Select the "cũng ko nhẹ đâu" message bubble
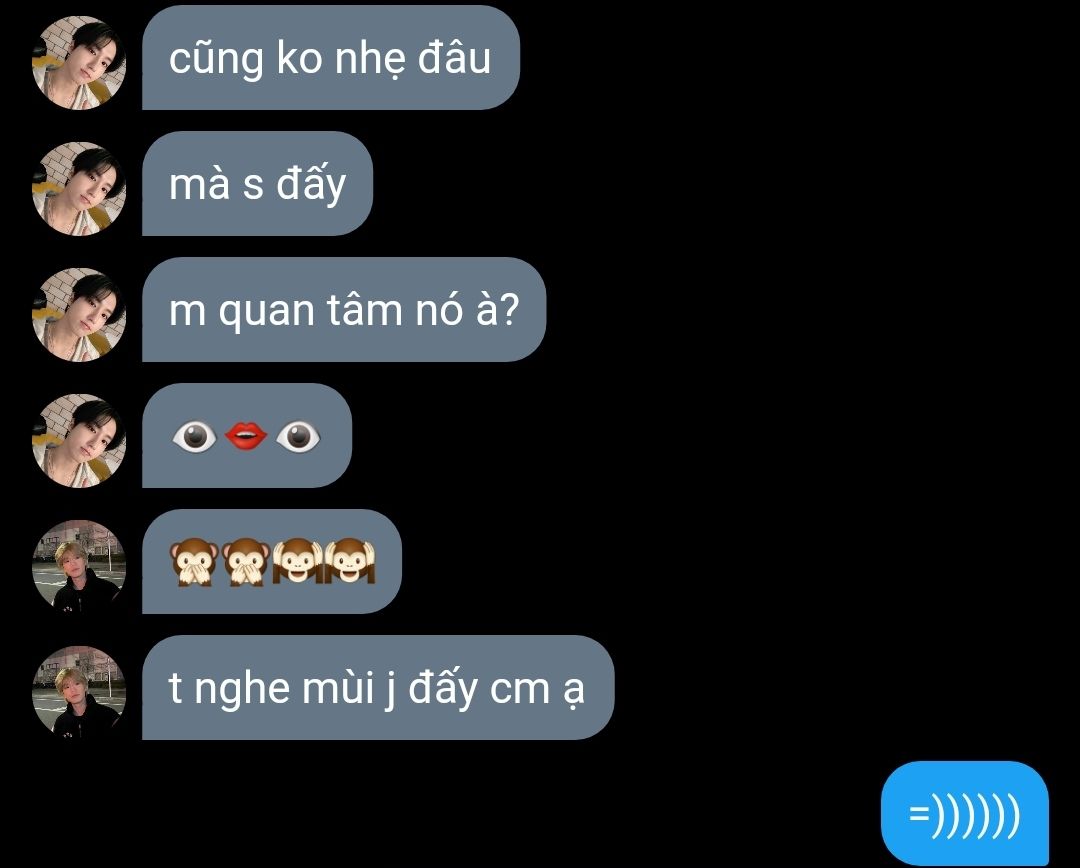Image resolution: width=1080 pixels, height=868 pixels. [x=331, y=57]
